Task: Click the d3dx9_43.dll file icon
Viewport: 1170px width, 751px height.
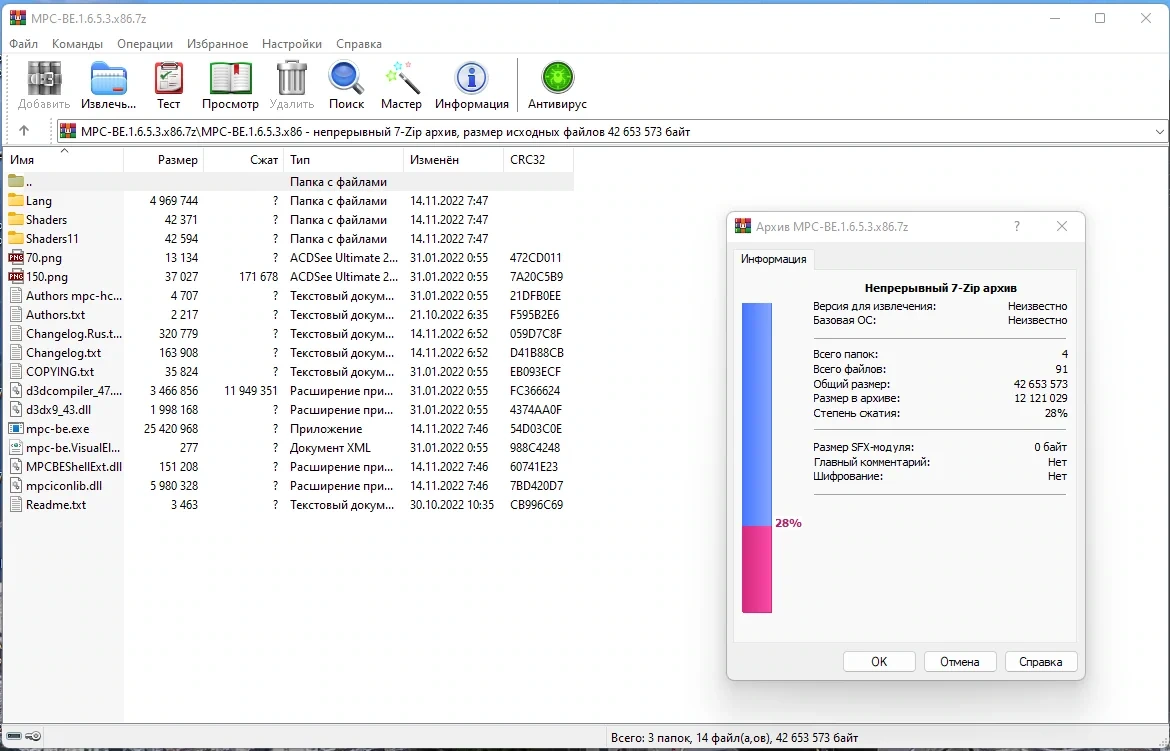Action: [x=16, y=409]
